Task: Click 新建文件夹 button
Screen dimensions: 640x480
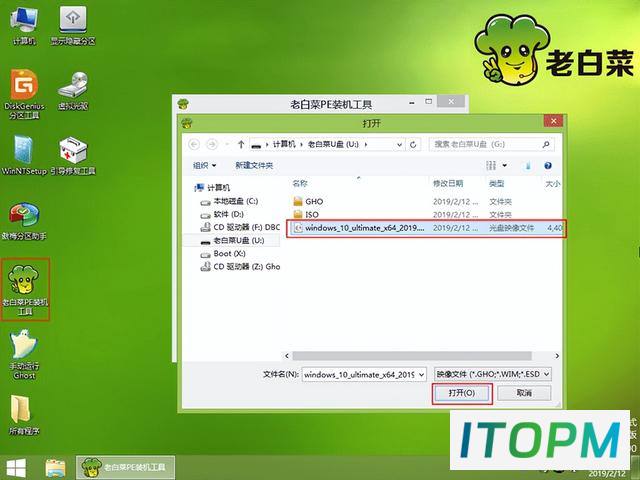Action: [254, 165]
